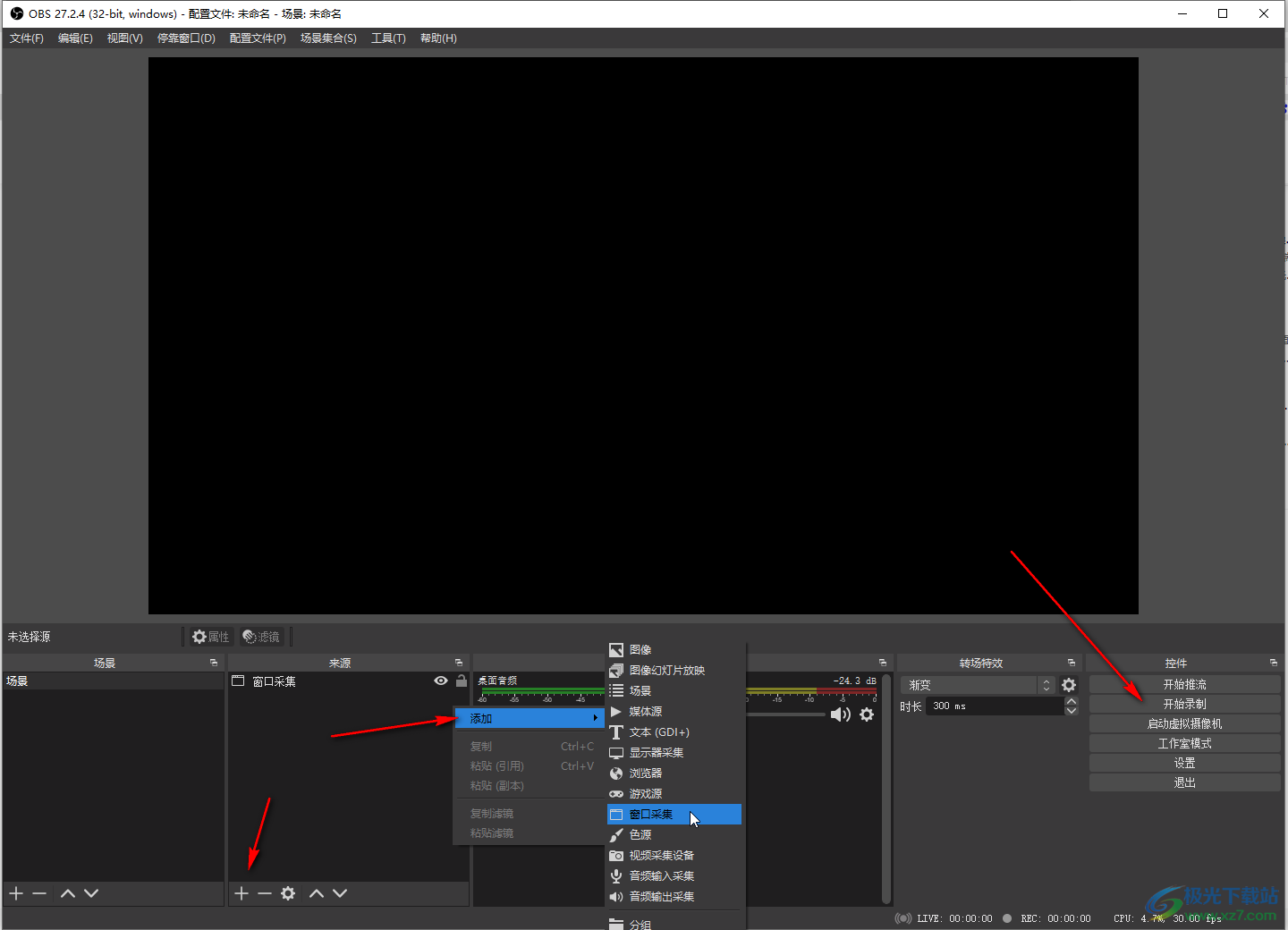Remove the selected scene with minus icon

tap(39, 893)
